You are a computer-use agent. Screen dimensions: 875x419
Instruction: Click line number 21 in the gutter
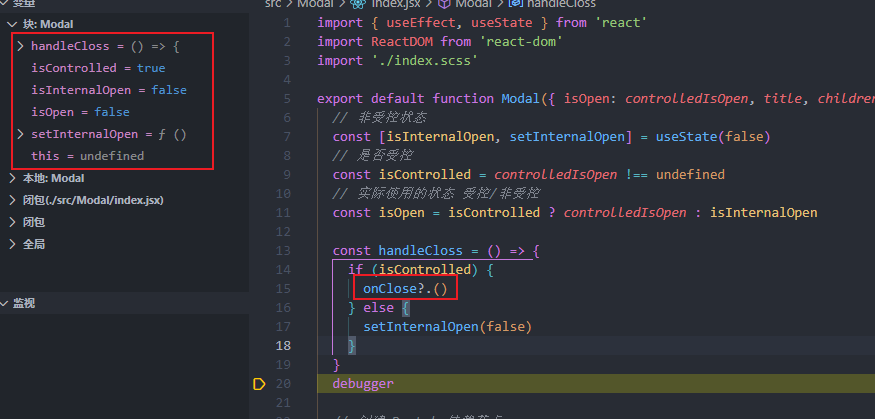pos(283,403)
